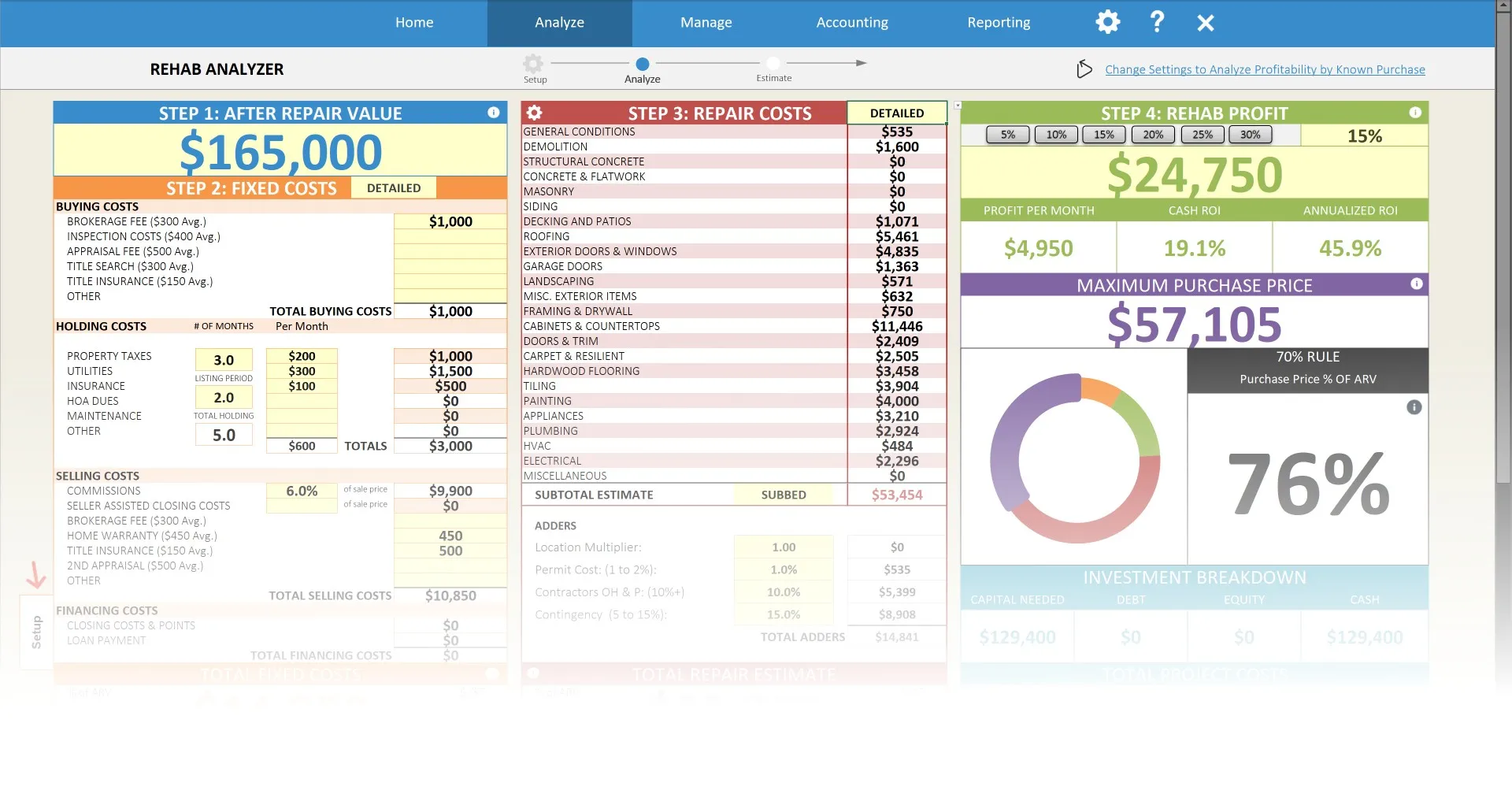1512x790 pixels.
Task: Click the Roofing $5,461 repair cost
Action: click(897, 236)
